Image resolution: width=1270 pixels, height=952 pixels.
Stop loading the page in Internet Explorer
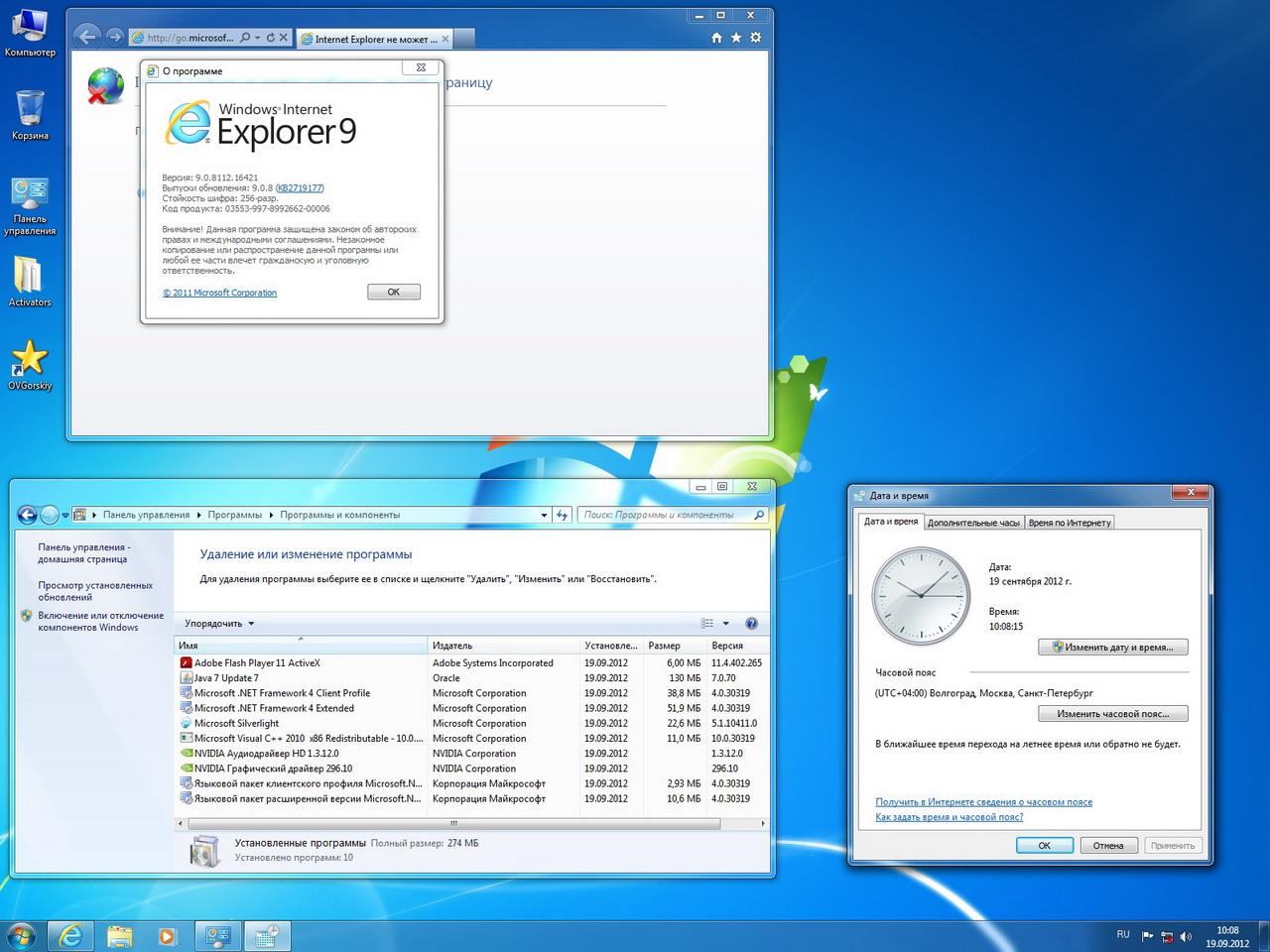click(283, 38)
